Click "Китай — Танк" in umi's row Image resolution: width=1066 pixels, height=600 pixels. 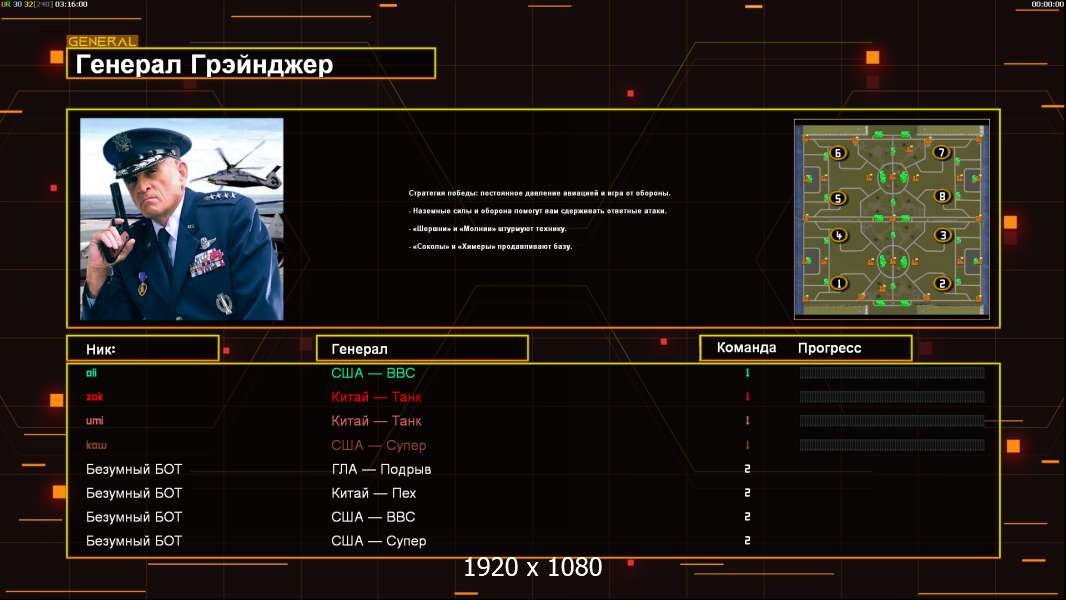point(376,421)
